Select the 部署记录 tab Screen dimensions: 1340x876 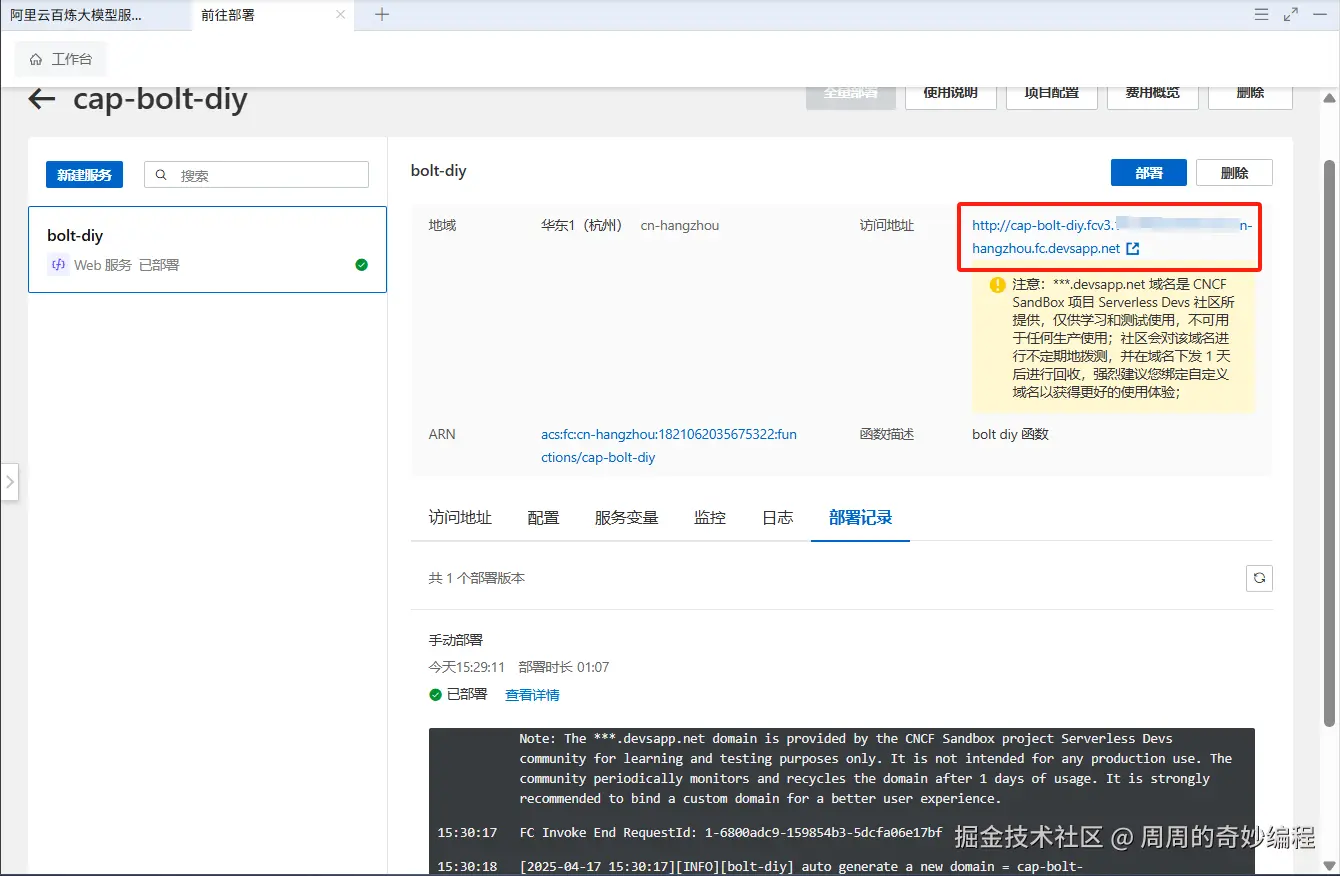pyautogui.click(x=860, y=517)
